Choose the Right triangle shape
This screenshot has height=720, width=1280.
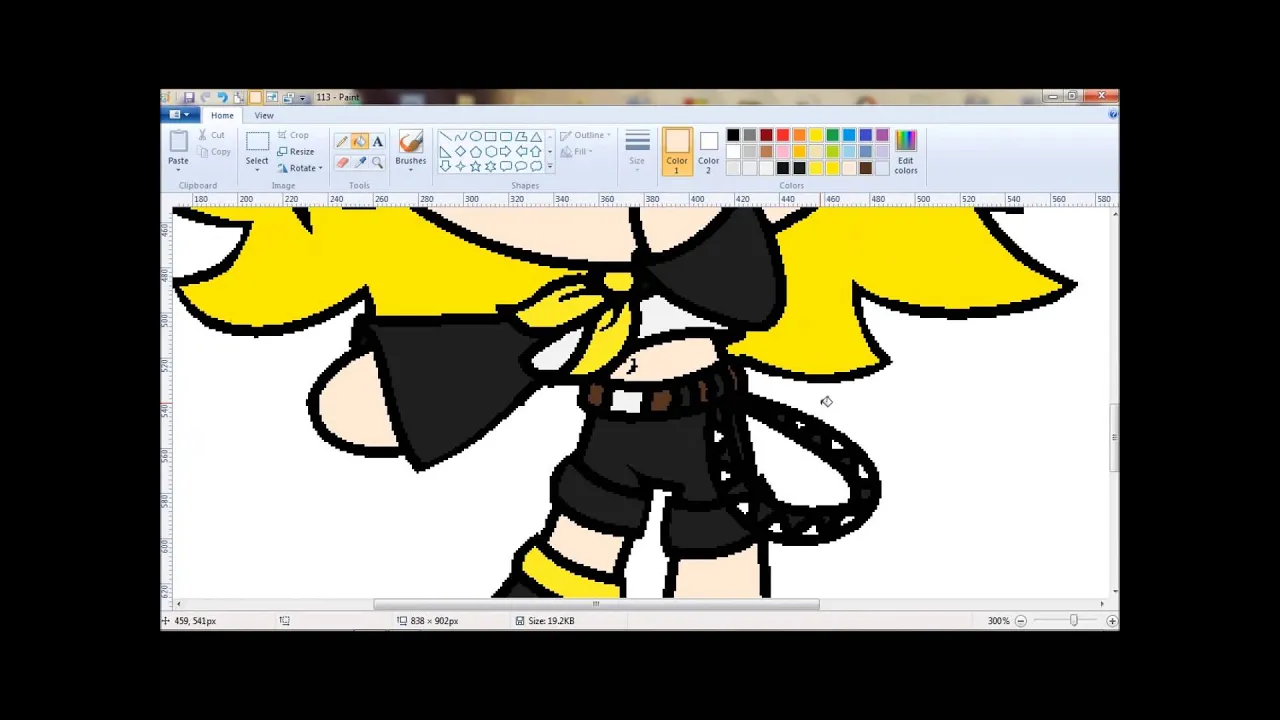tap(445, 152)
